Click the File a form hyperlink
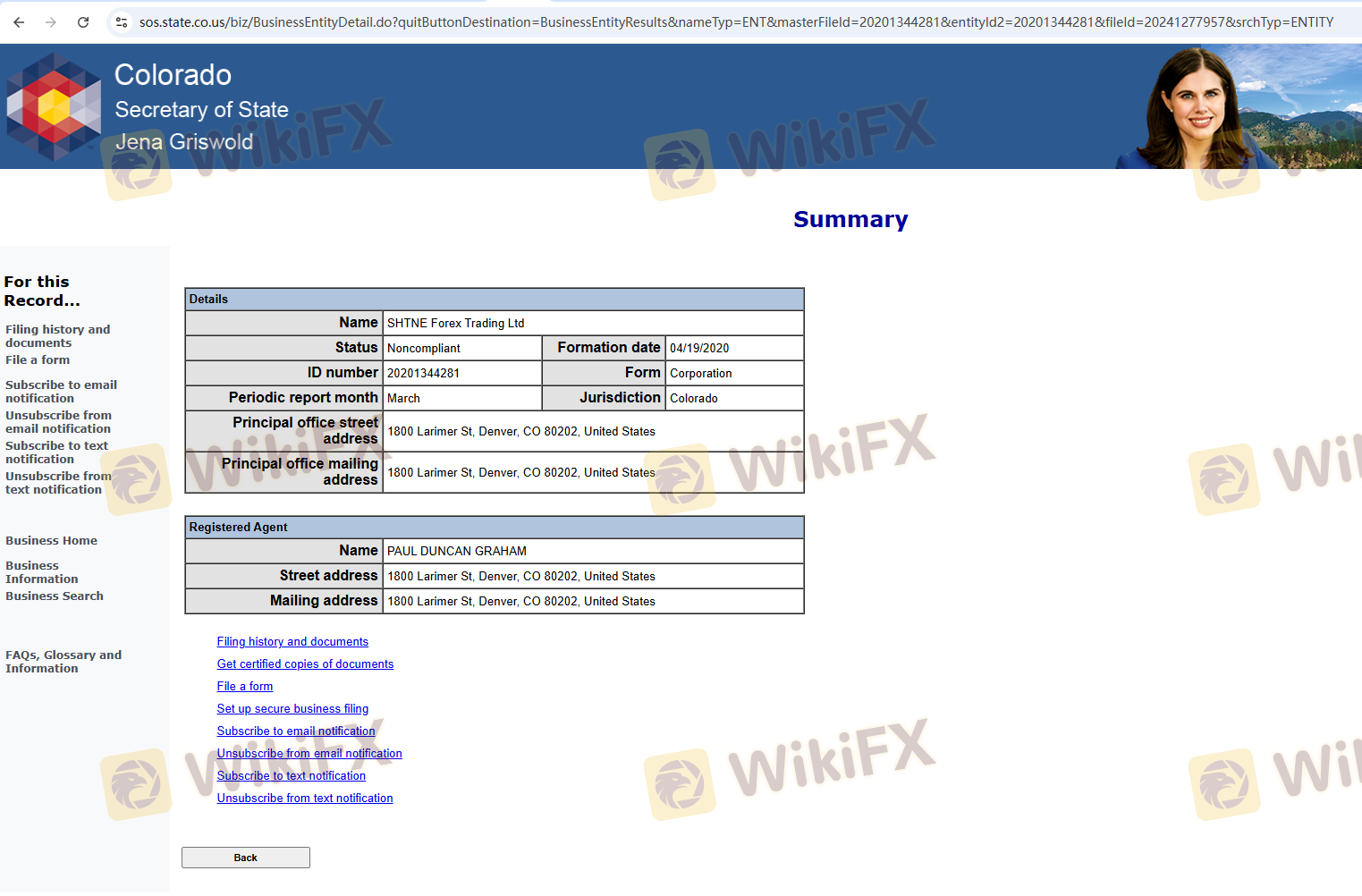This screenshot has height=896, width=1362. click(245, 687)
